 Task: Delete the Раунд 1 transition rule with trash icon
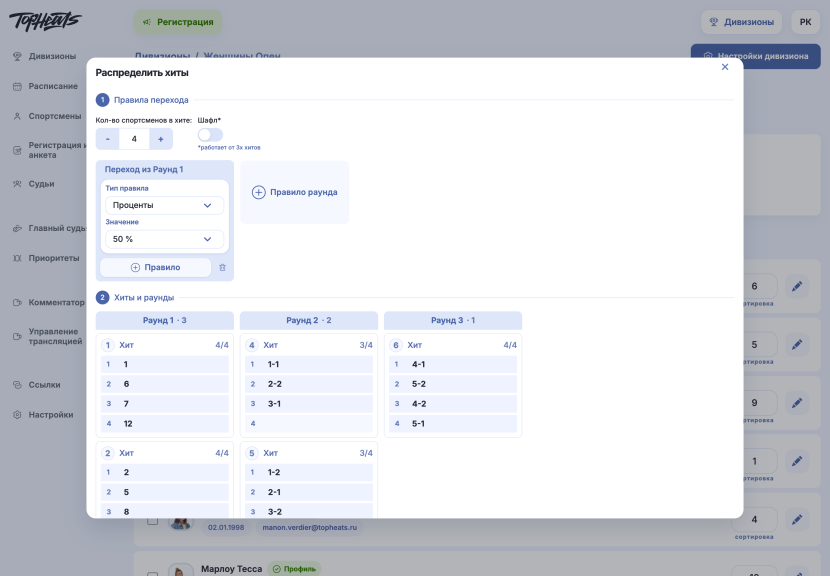tap(222, 267)
